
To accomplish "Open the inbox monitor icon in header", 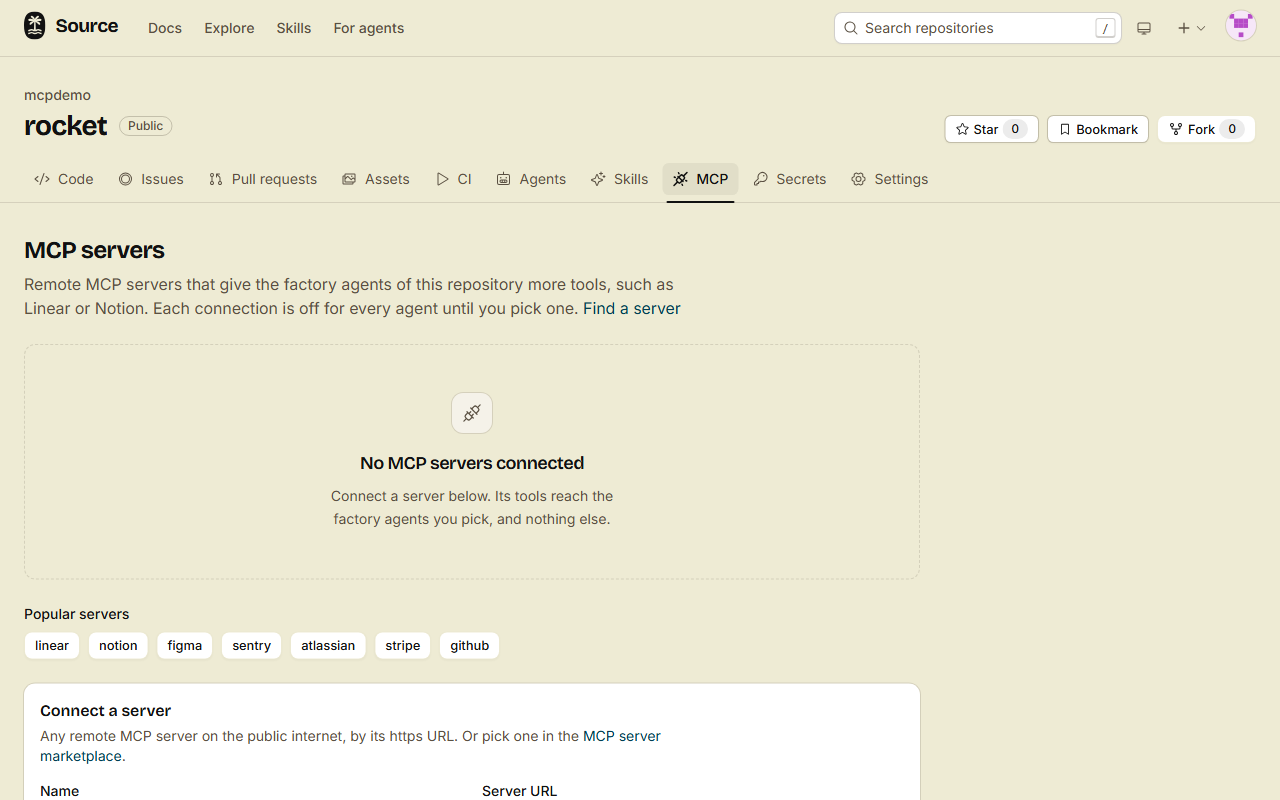I will click(1144, 28).
